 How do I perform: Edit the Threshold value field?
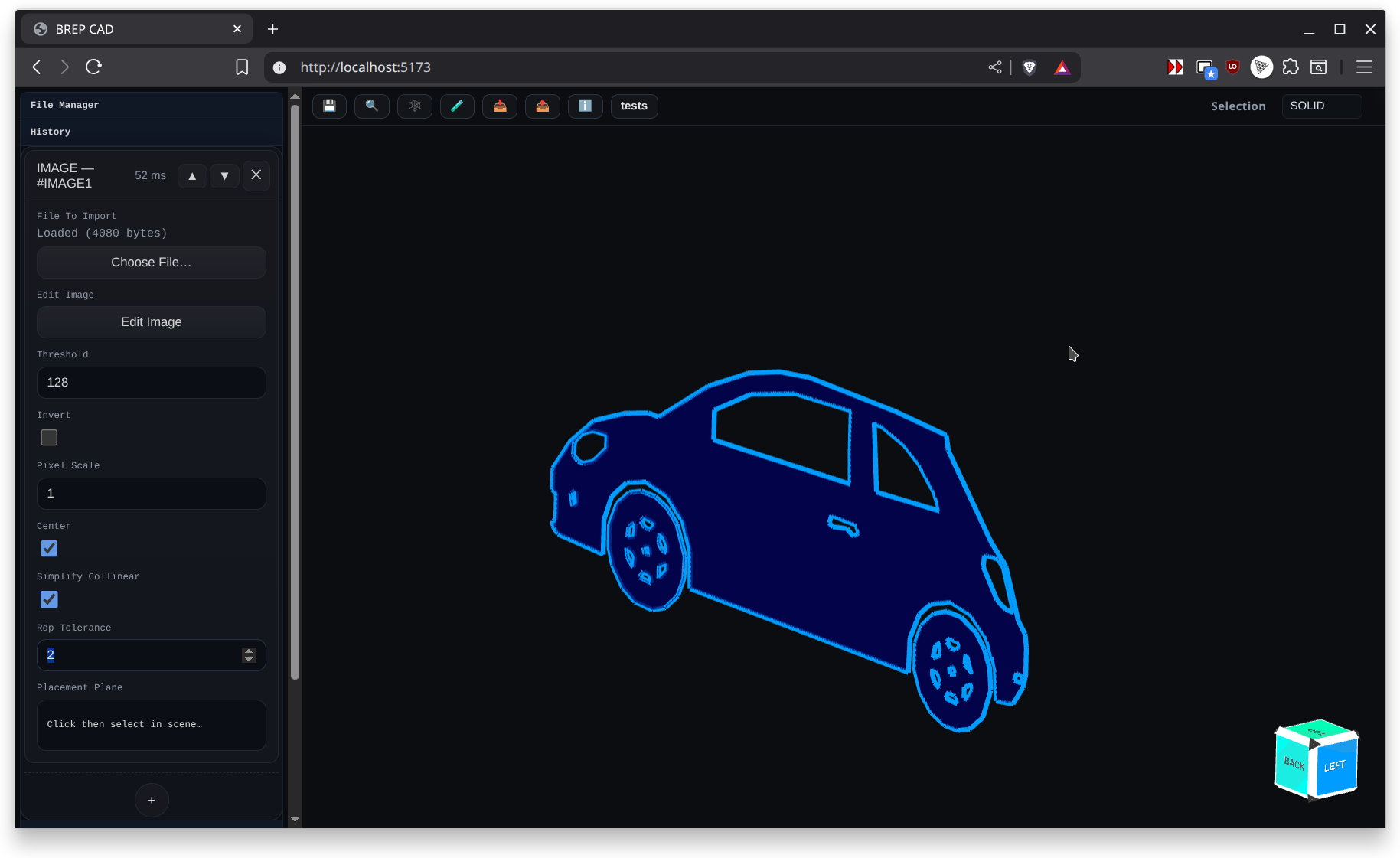coord(151,382)
